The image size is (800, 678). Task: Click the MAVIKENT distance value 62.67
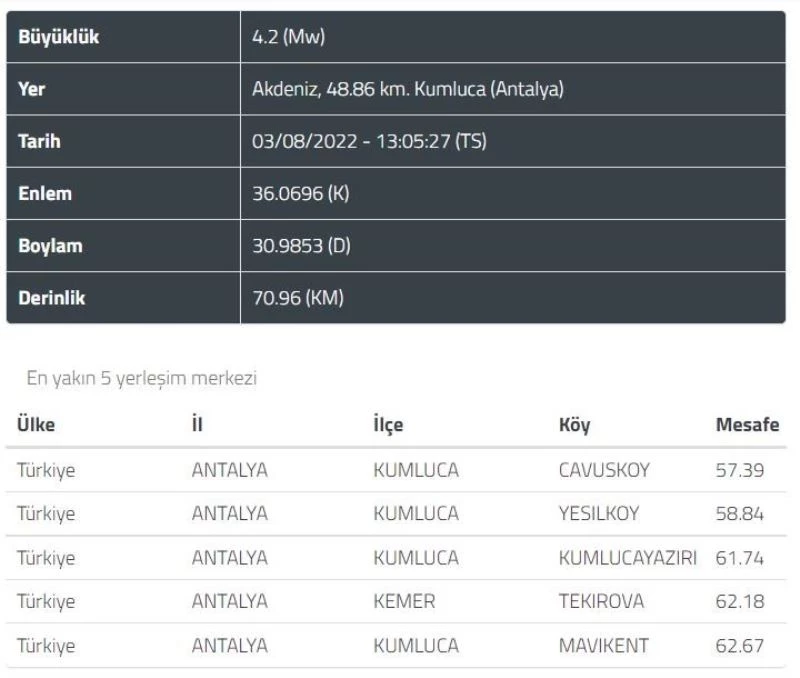pyautogui.click(x=740, y=645)
